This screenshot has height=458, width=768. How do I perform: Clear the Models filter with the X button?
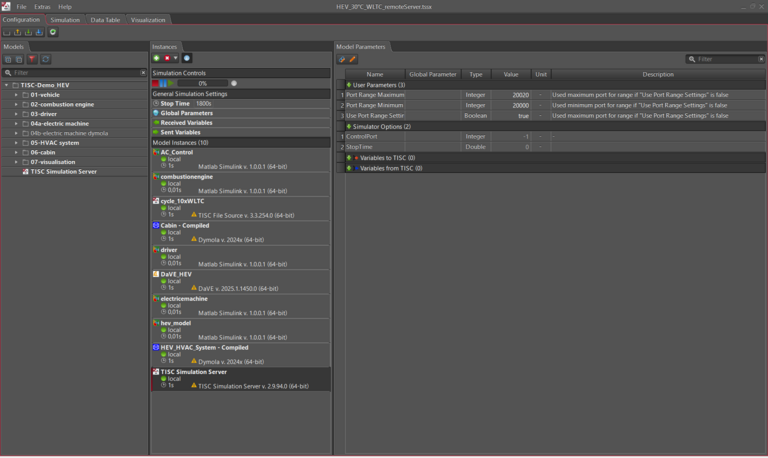[x=143, y=73]
